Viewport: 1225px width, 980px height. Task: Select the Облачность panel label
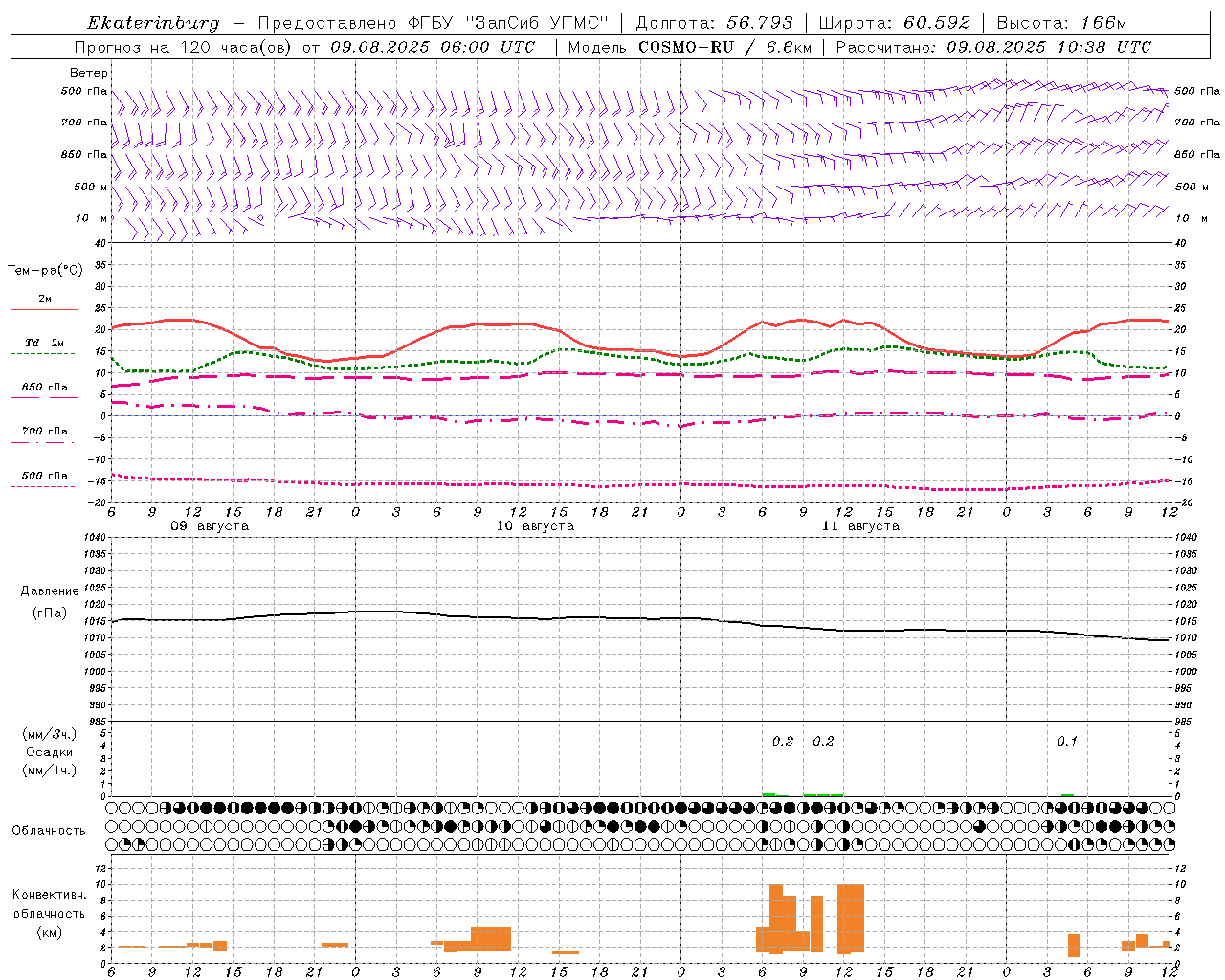point(49,831)
